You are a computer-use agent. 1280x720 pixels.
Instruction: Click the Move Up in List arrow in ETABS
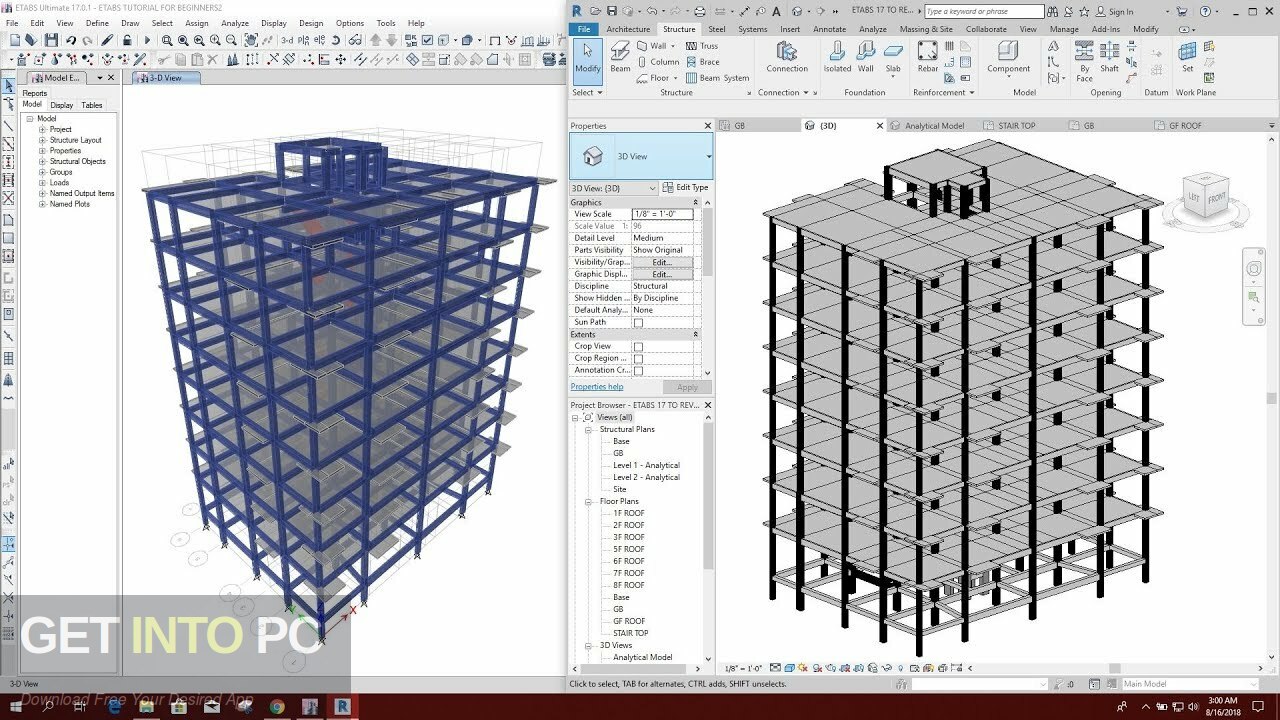pos(376,40)
